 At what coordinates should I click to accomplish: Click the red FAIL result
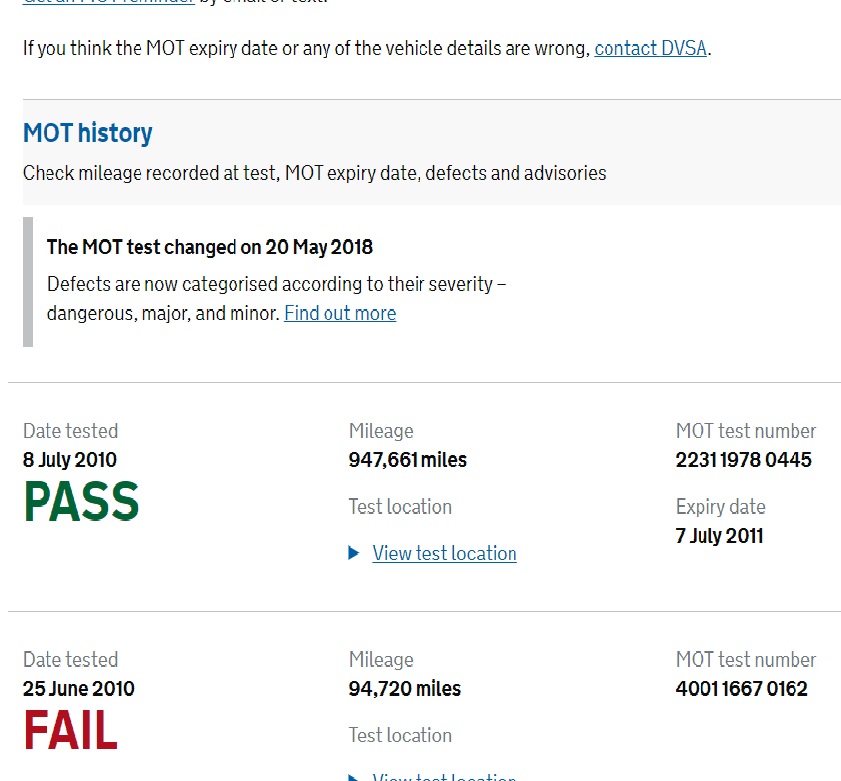(x=71, y=730)
